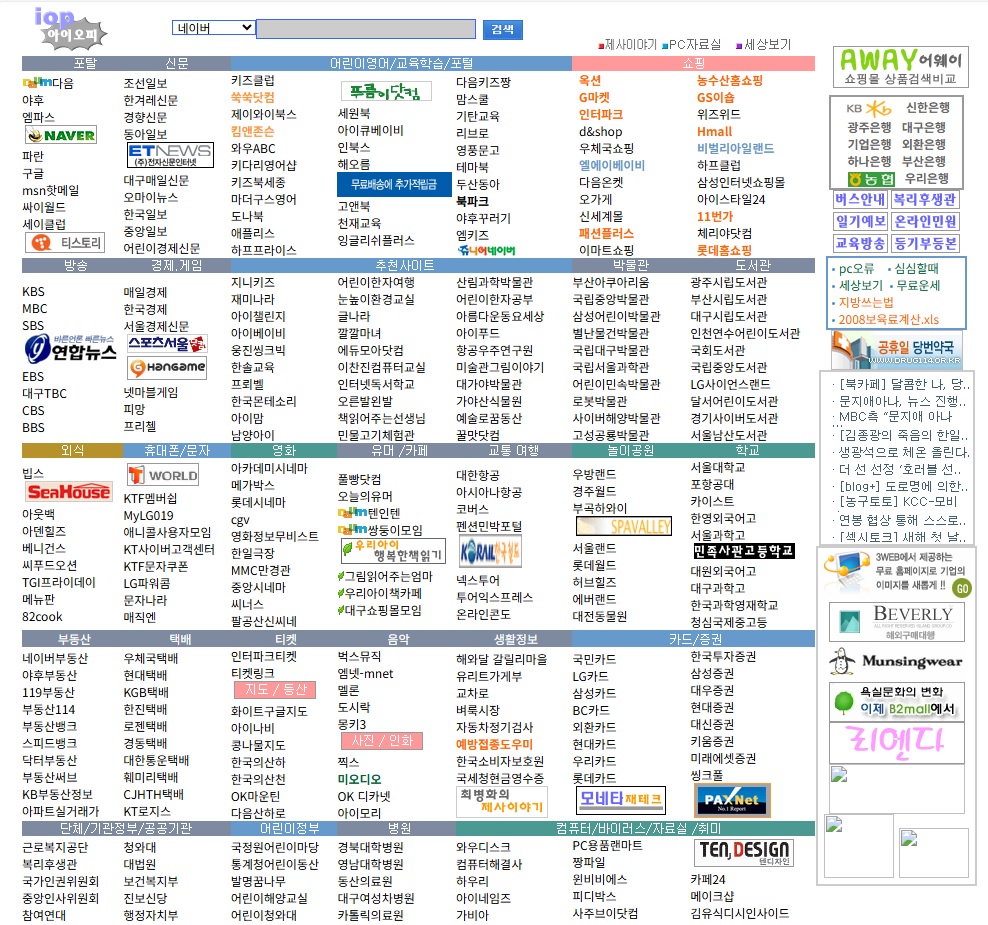This screenshot has width=988, height=925.
Task: Click the 지도 / 등산 pink label
Action: [x=275, y=690]
